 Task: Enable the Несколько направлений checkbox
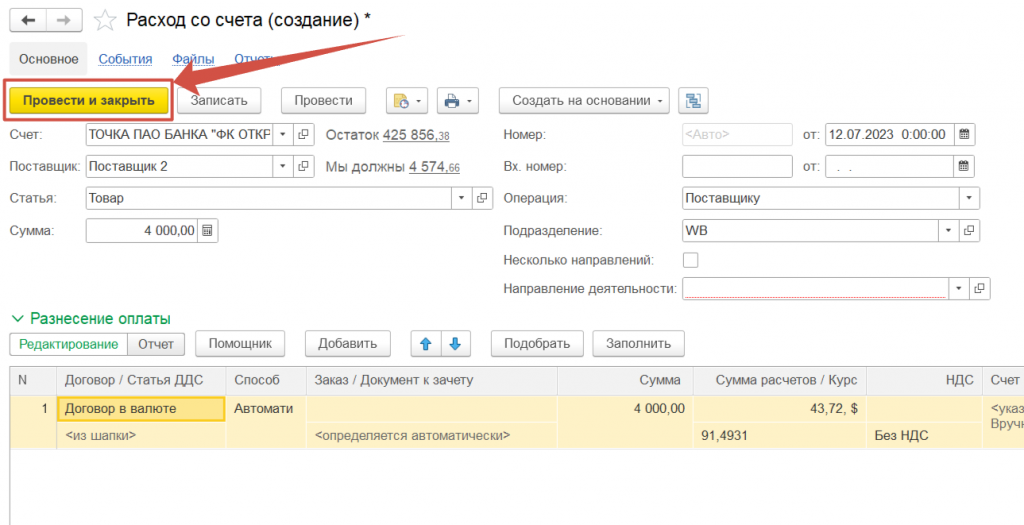point(690,260)
